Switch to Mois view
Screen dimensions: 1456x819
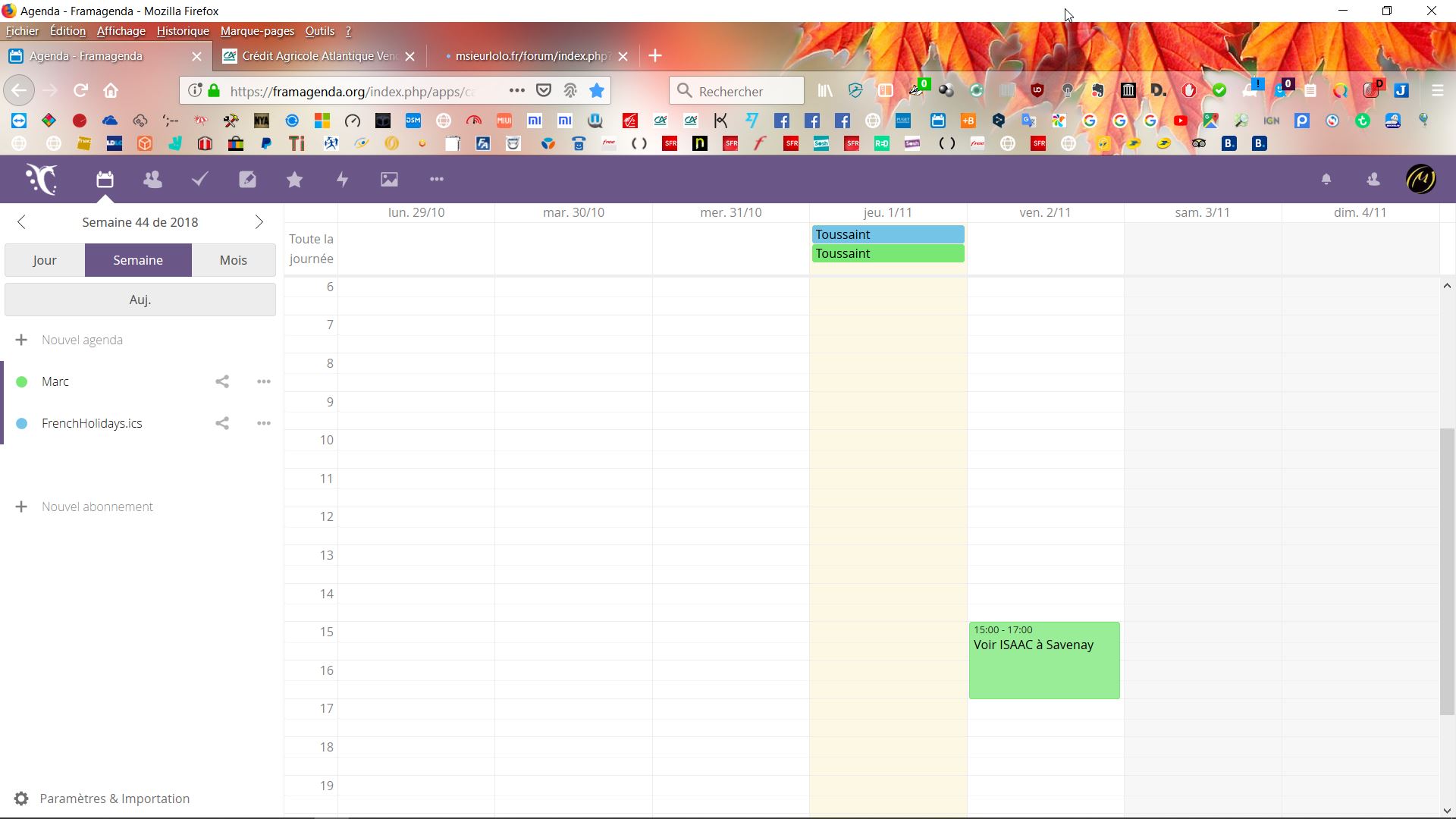[233, 260]
